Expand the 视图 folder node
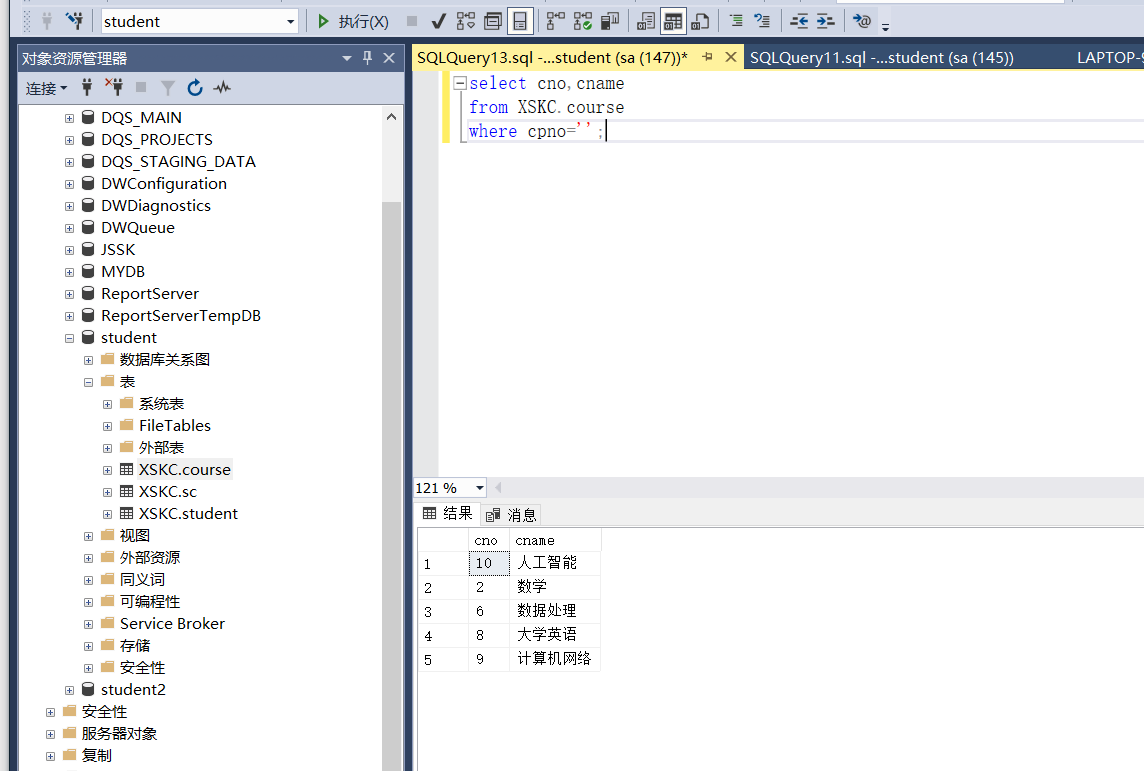 [x=88, y=536]
